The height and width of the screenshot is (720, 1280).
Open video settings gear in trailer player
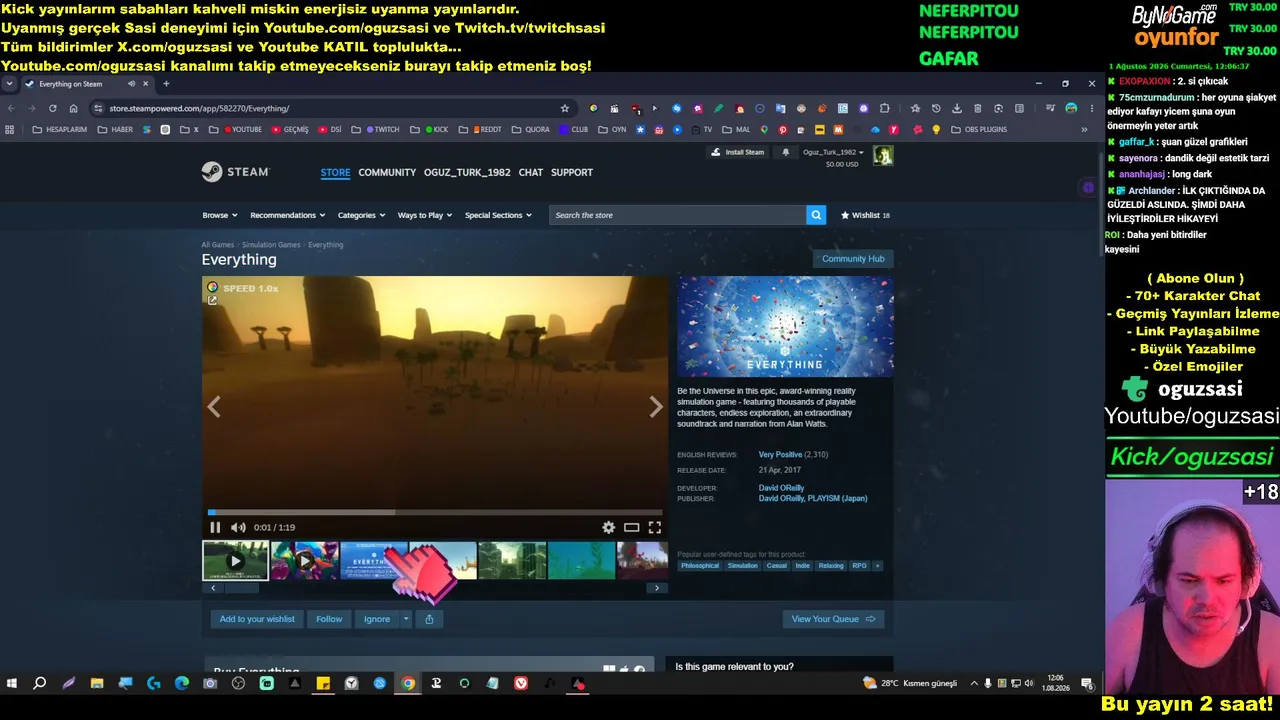pos(608,527)
